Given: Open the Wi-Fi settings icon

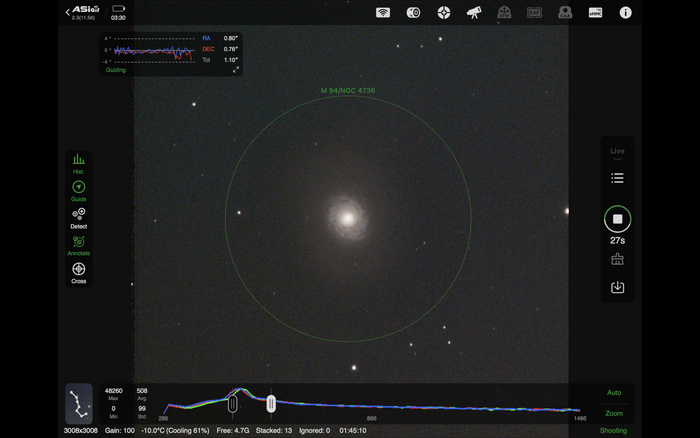Looking at the screenshot, I should (382, 13).
